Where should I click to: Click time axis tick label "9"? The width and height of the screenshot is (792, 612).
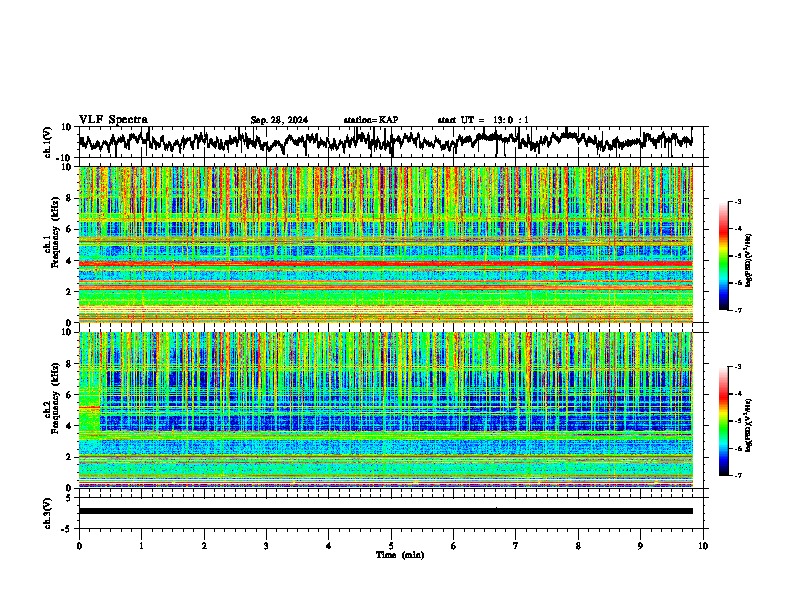(640, 546)
